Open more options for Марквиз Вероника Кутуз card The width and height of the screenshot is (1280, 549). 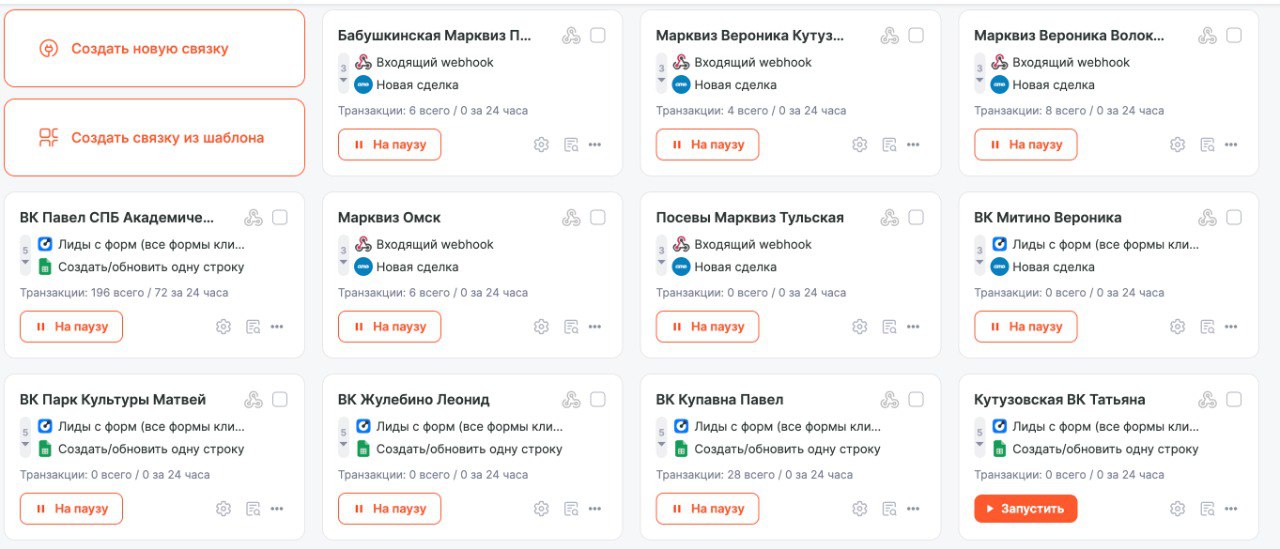[913, 145]
